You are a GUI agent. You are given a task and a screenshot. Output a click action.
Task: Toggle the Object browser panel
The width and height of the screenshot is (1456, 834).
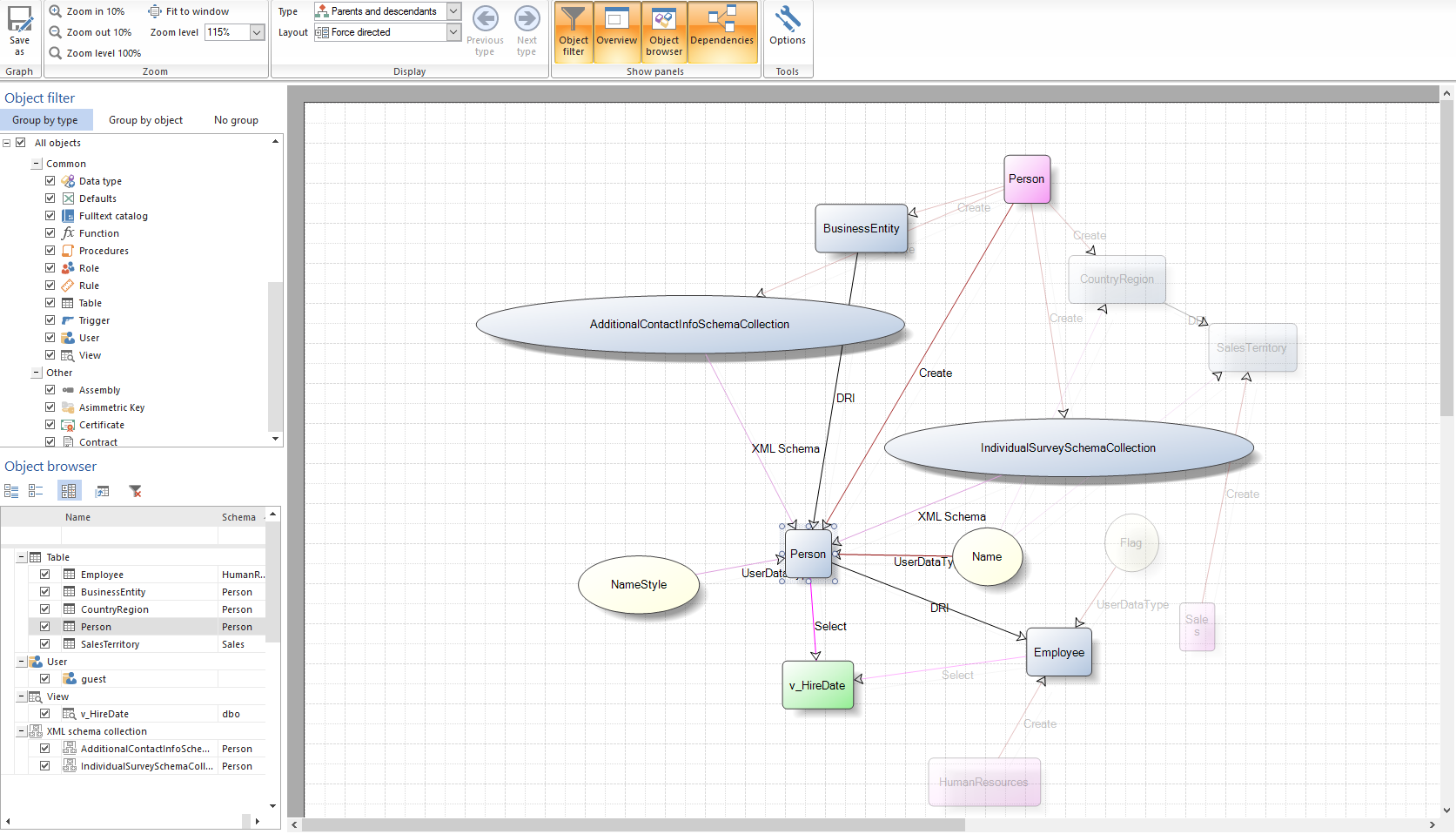point(664,31)
